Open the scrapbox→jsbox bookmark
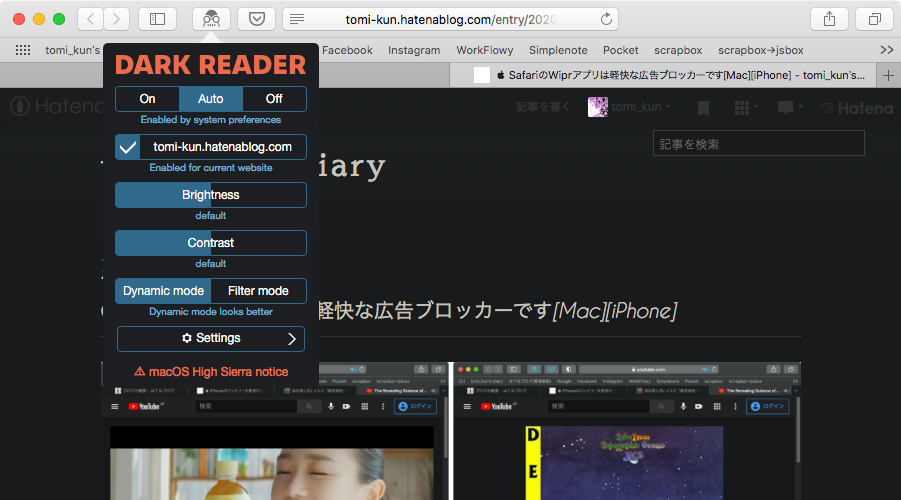Screen dimensions: 901x500 click(761, 50)
